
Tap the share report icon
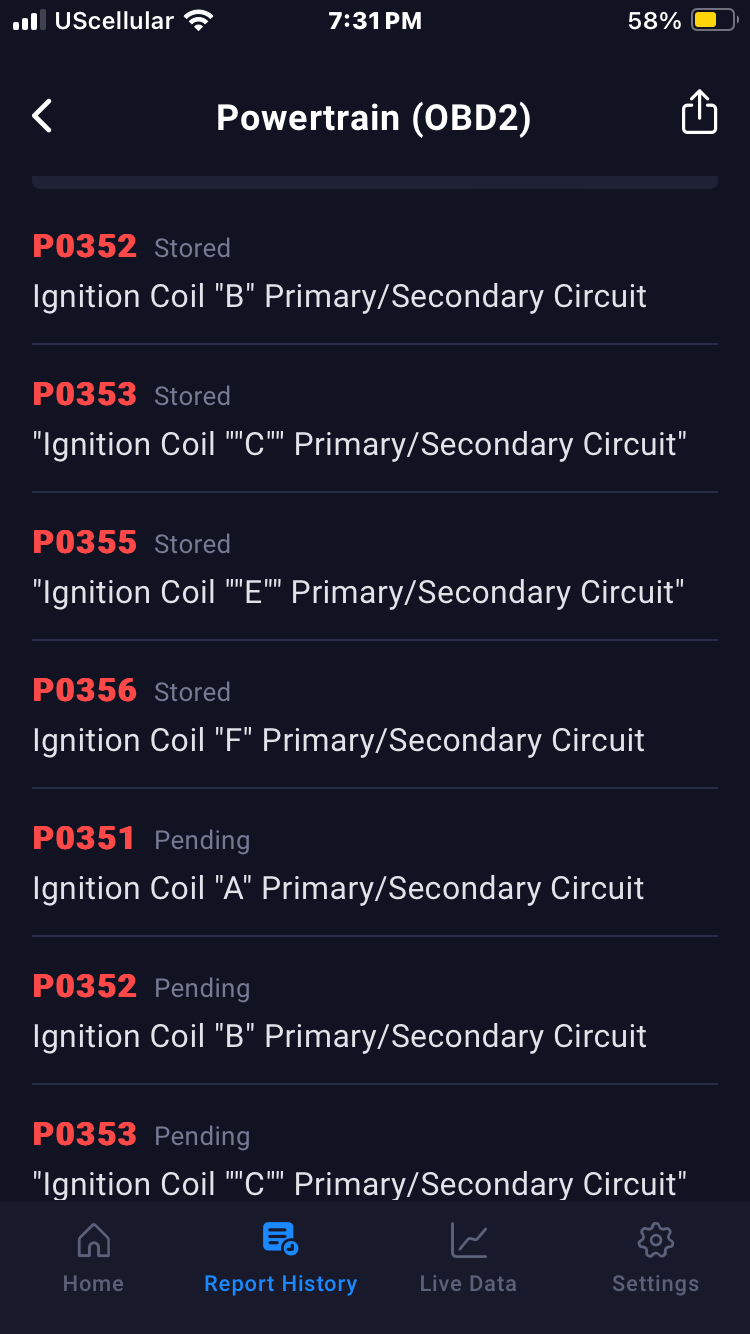click(699, 112)
